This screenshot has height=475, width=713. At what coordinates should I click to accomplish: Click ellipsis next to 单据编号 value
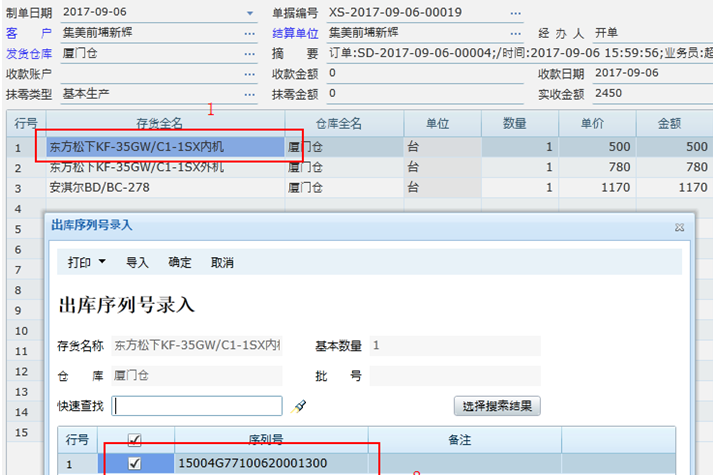tap(516, 13)
